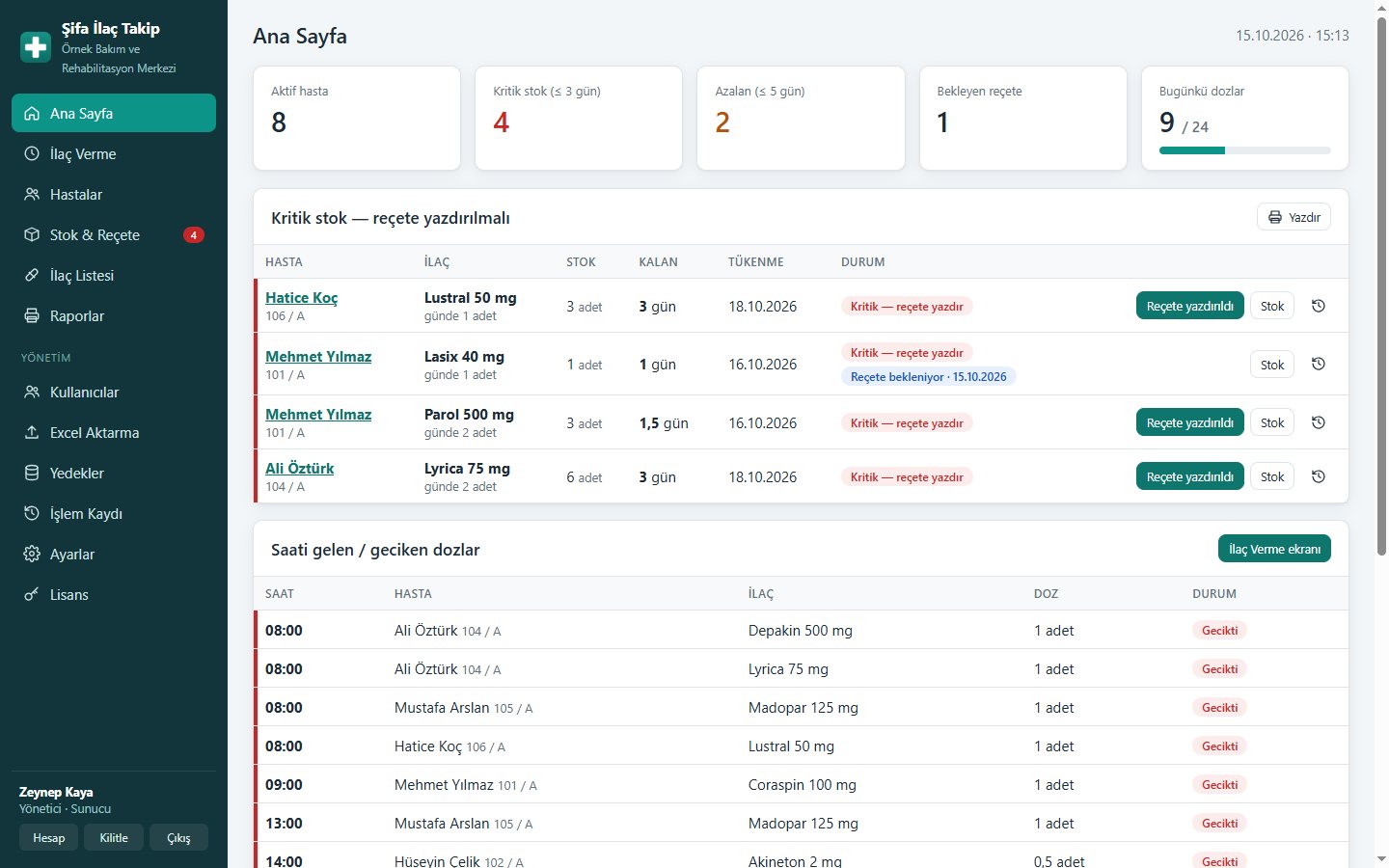This screenshot has width=1389, height=868.
Task: Click Reçete yazdırıldı for Hatice Koç
Action: click(1189, 306)
